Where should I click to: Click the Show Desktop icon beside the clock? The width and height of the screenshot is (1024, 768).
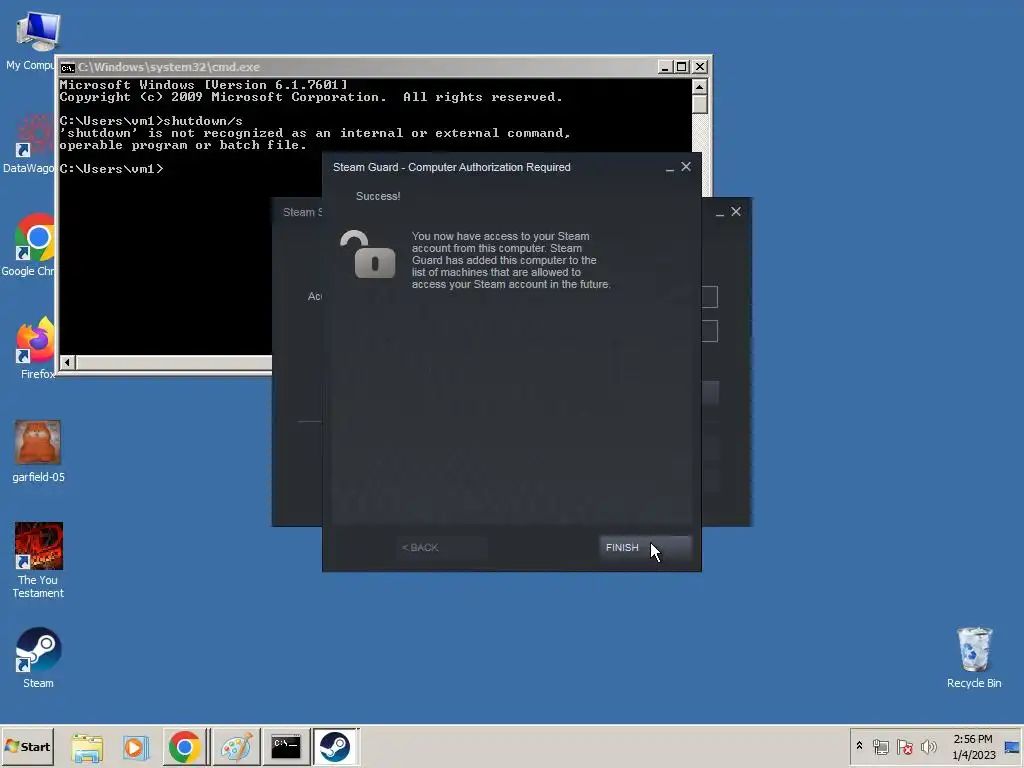pyautogui.click(x=1012, y=746)
